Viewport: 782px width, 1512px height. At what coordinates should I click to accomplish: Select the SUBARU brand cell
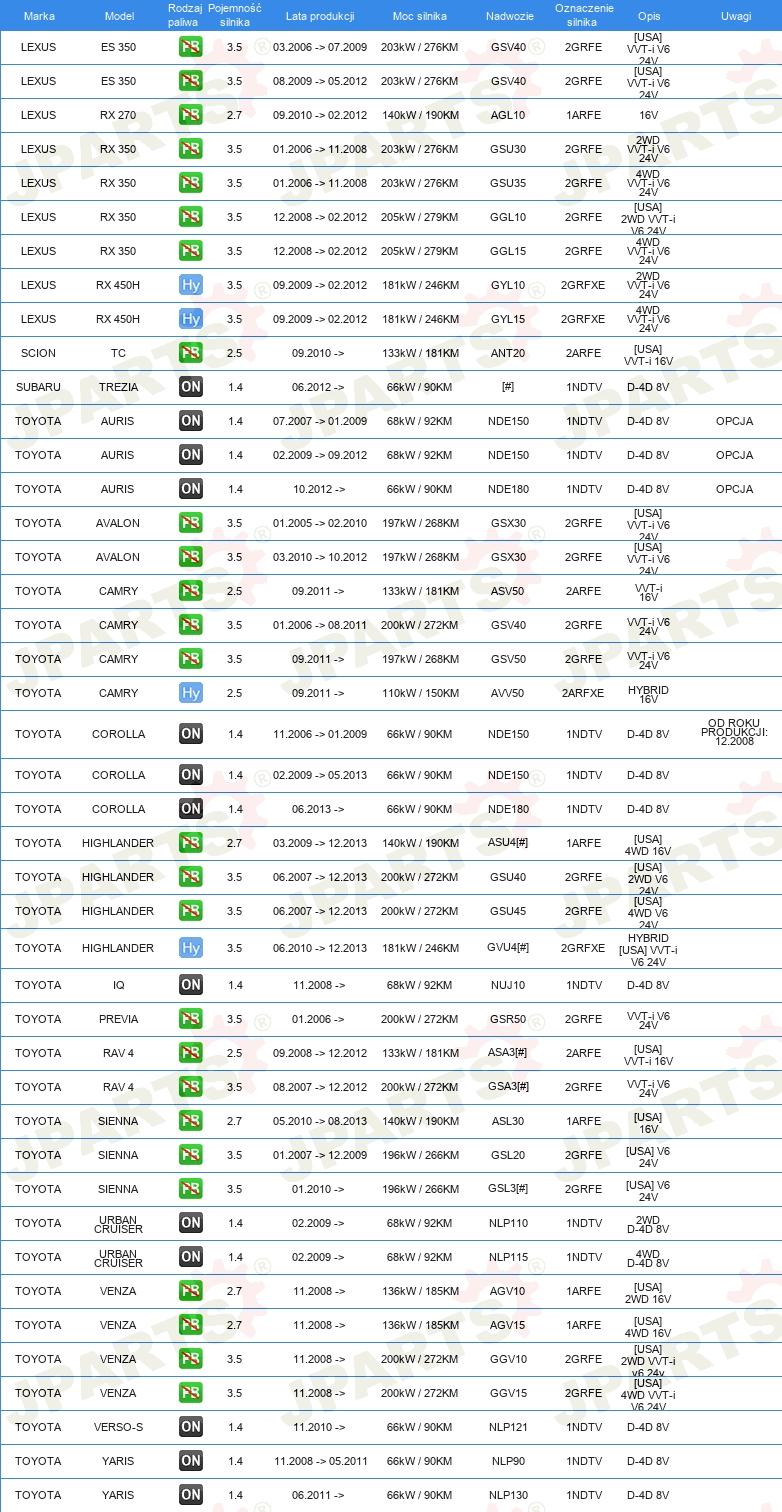coord(39,387)
